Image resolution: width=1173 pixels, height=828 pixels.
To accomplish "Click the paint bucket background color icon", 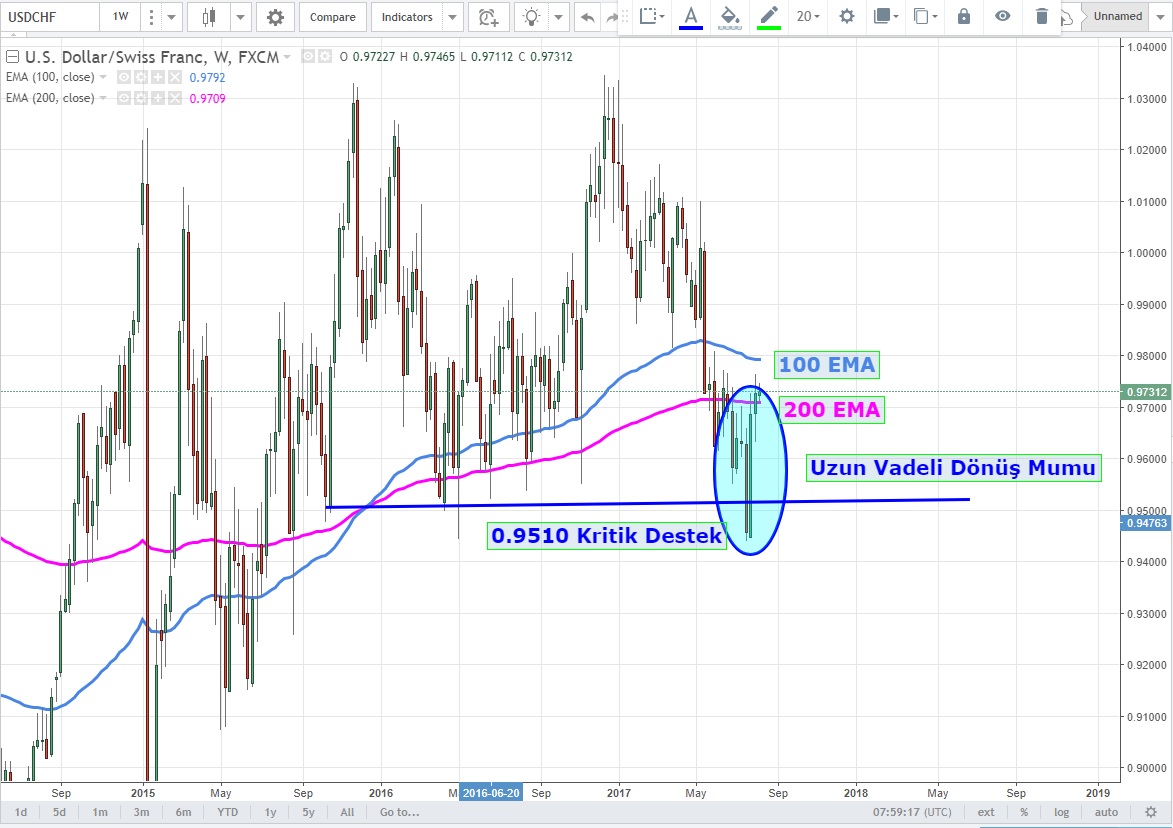I will [x=730, y=16].
